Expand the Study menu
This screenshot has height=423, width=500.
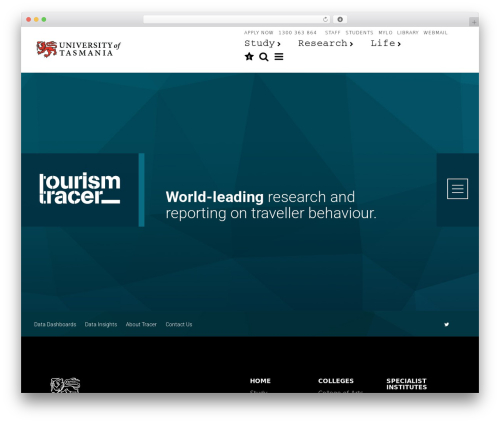[x=262, y=43]
